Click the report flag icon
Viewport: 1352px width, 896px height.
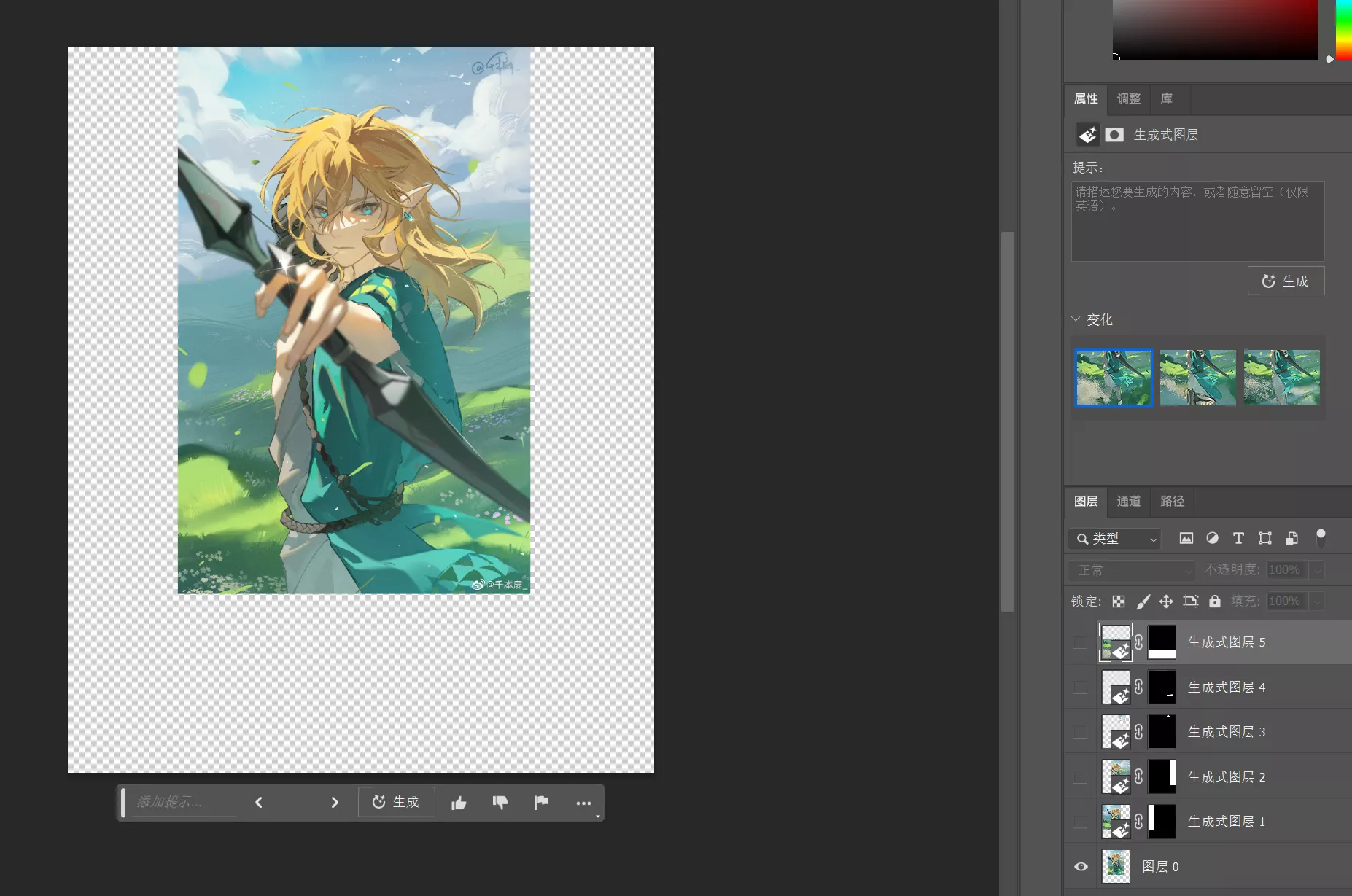coord(541,803)
